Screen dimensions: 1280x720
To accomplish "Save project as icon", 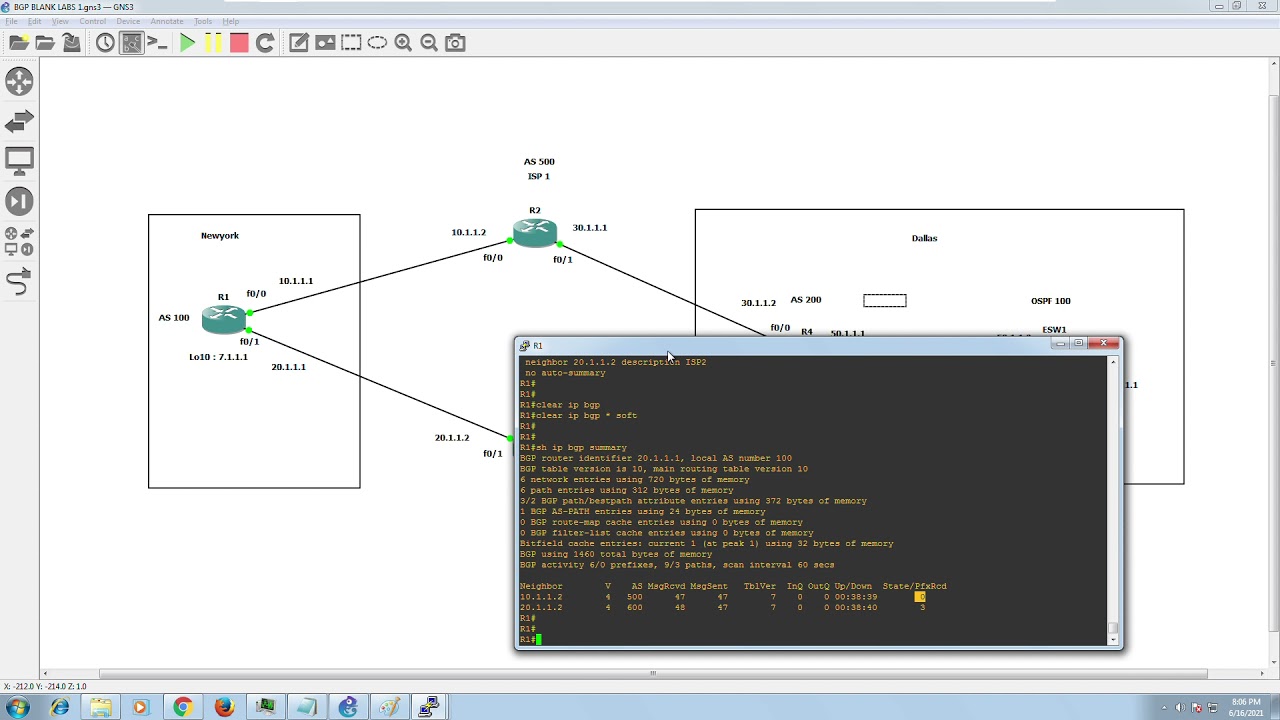I will click(71, 42).
